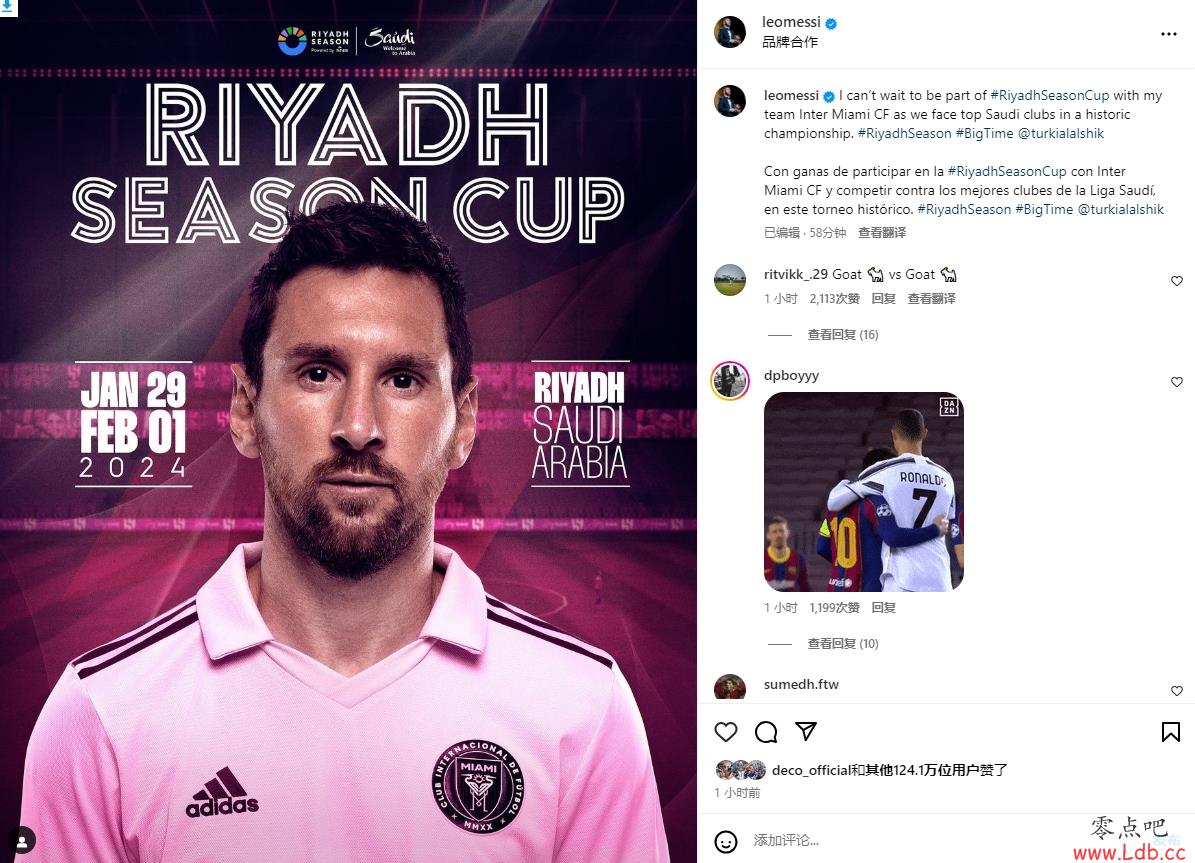
Task: Save the post with bookmark icon
Action: coord(1171,732)
